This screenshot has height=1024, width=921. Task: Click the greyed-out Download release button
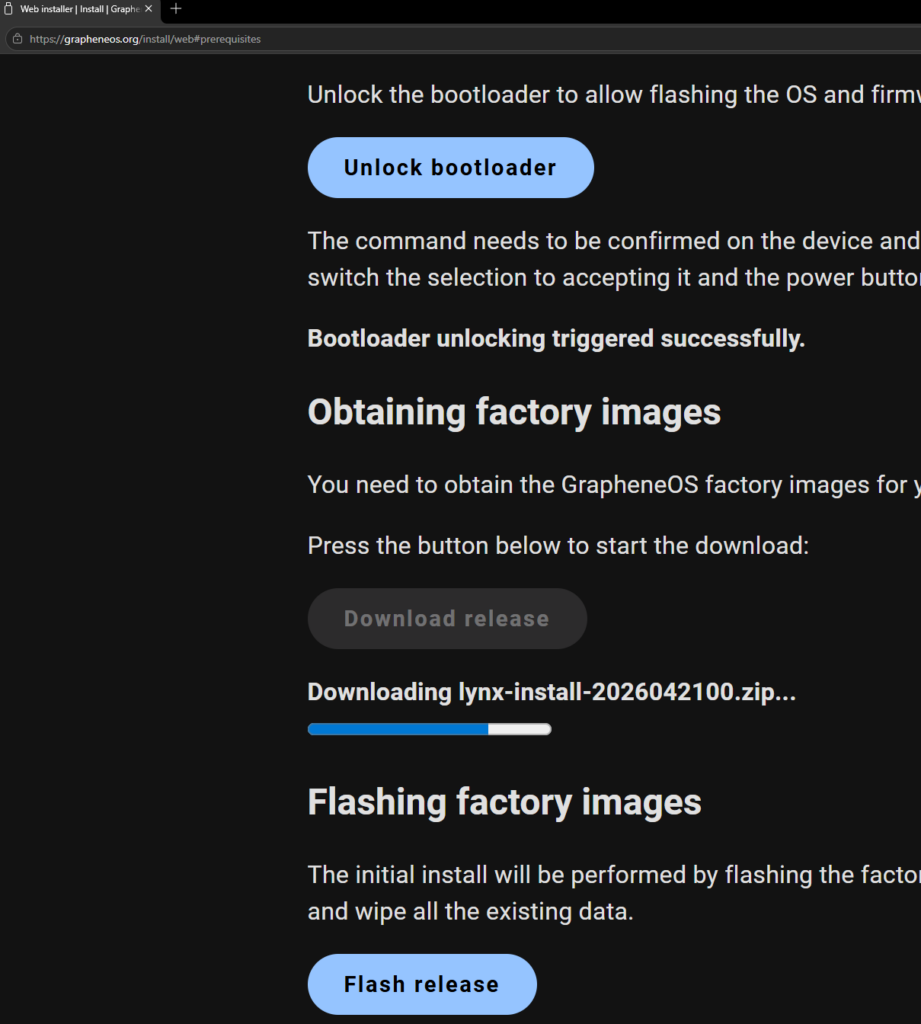(446, 619)
